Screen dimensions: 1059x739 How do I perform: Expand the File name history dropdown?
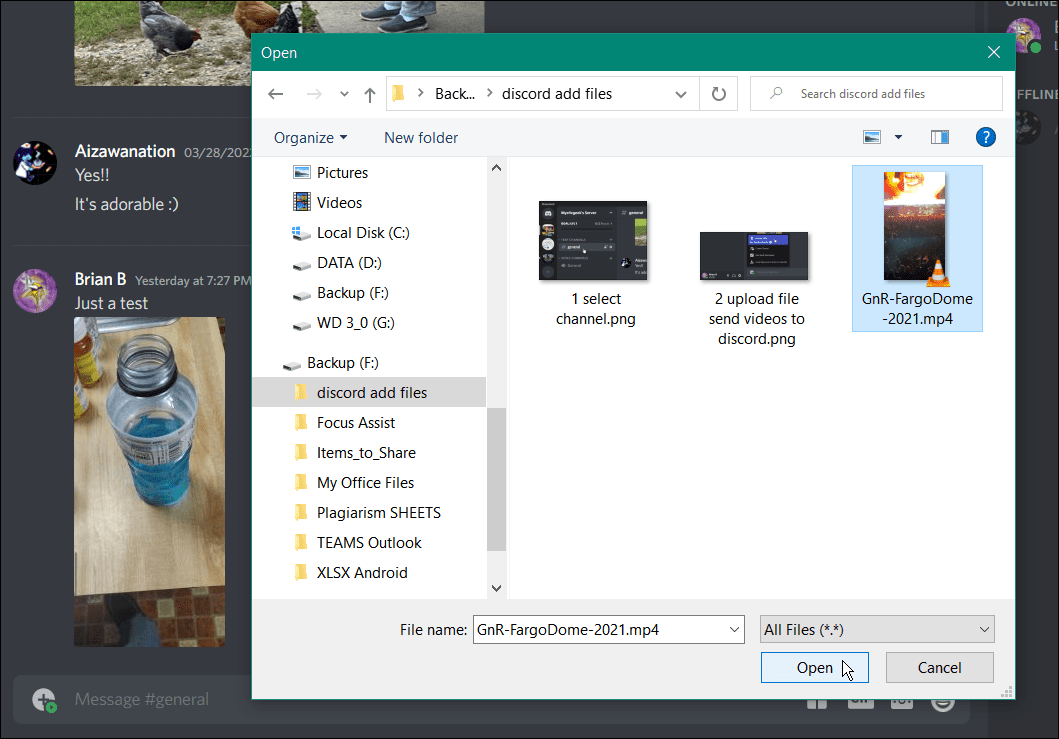pos(735,629)
